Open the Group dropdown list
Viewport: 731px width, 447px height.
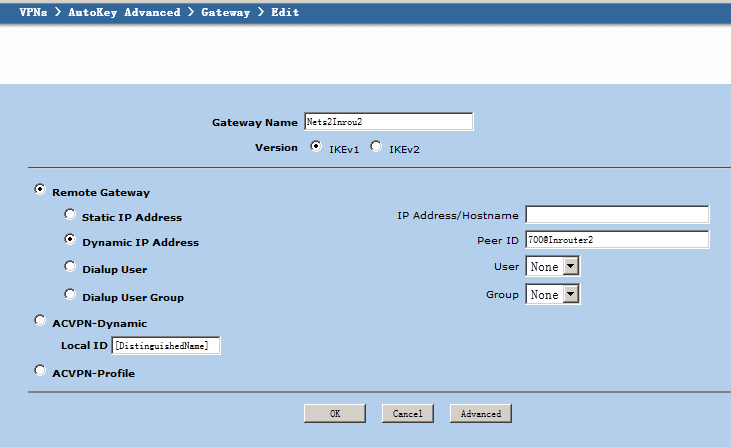click(x=553, y=294)
